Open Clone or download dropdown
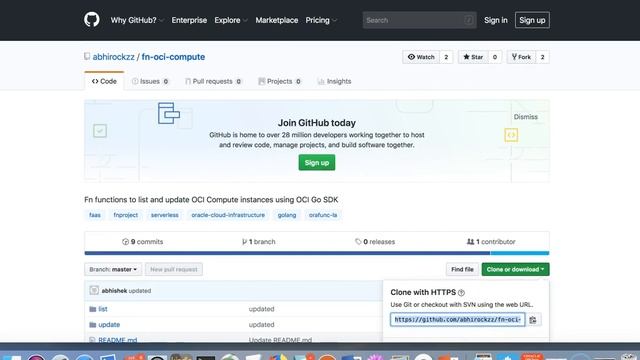 point(515,269)
